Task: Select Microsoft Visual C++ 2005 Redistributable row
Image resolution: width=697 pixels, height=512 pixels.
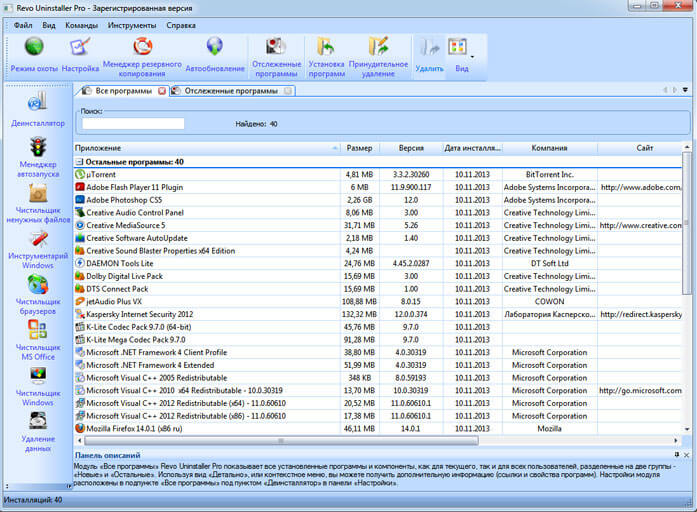Action: pos(378,378)
